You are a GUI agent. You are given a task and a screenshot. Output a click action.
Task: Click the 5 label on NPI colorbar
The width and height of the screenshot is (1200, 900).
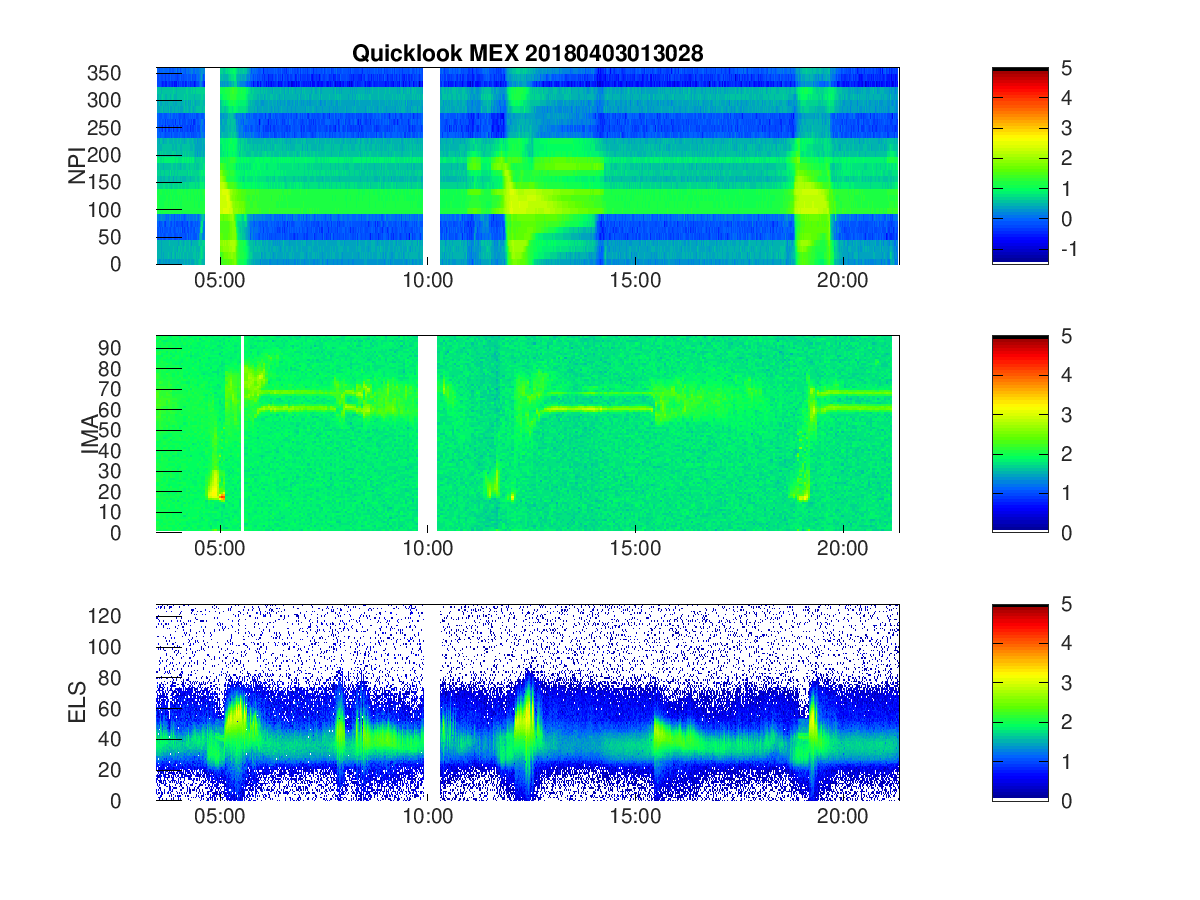pyautogui.click(x=1066, y=68)
